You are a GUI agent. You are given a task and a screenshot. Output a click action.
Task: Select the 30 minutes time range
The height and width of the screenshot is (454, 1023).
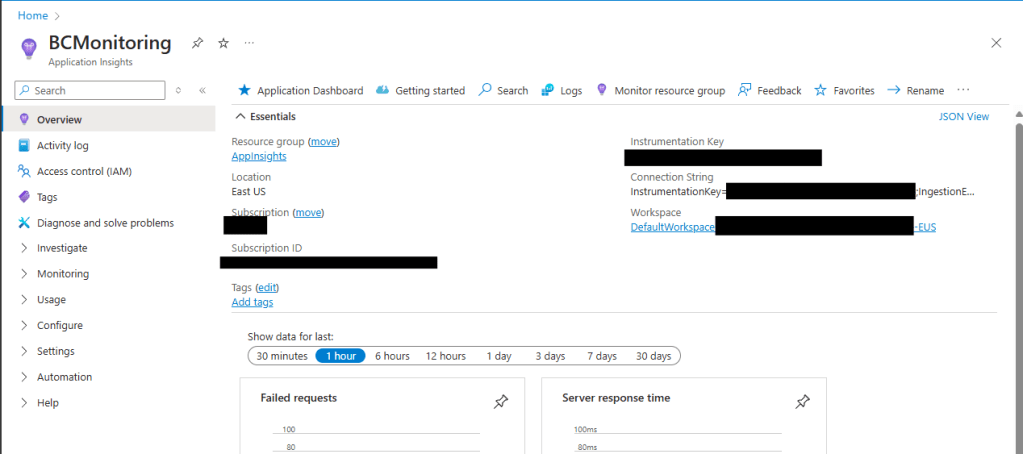pyautogui.click(x=281, y=356)
